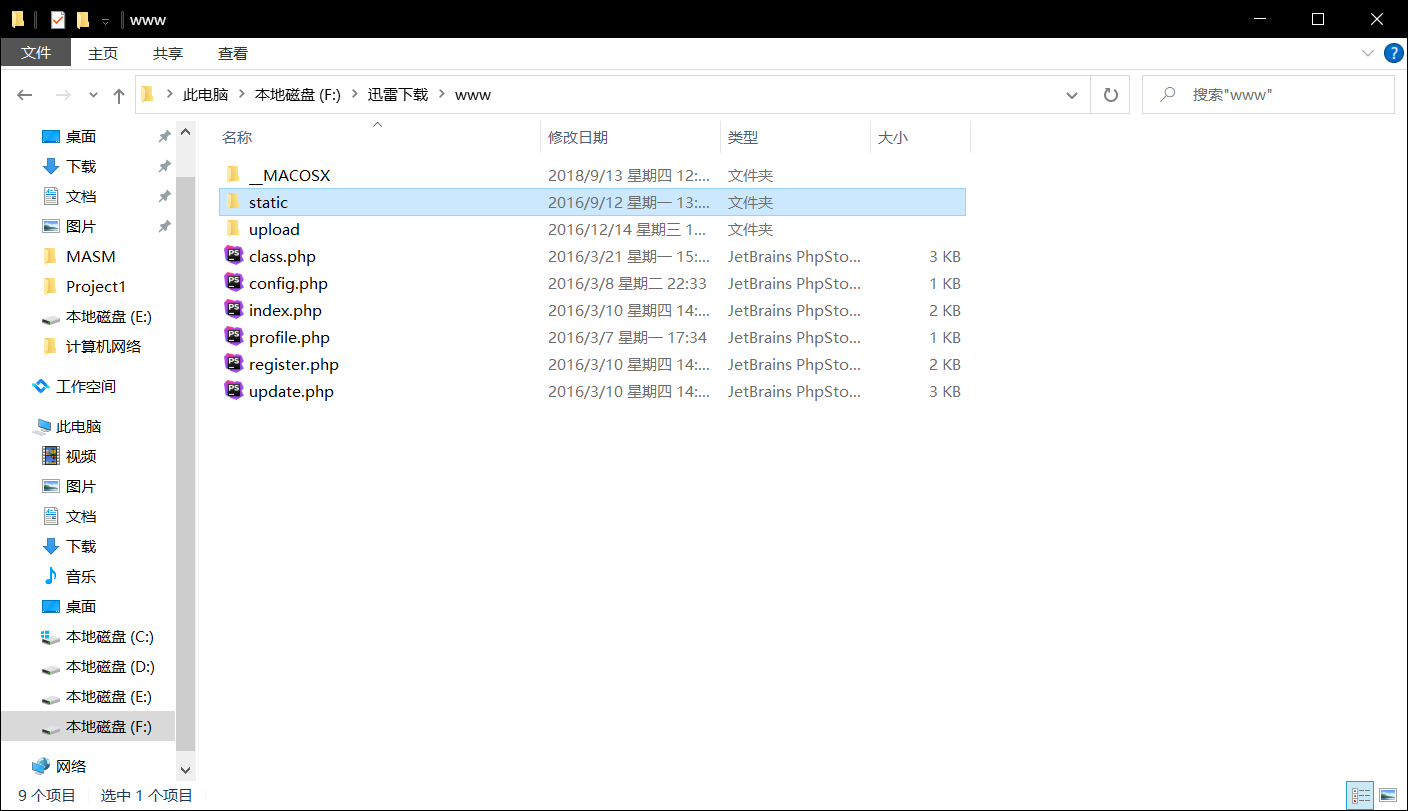The image size is (1408, 811).
Task: Go back with the left arrow button
Action: (25, 95)
